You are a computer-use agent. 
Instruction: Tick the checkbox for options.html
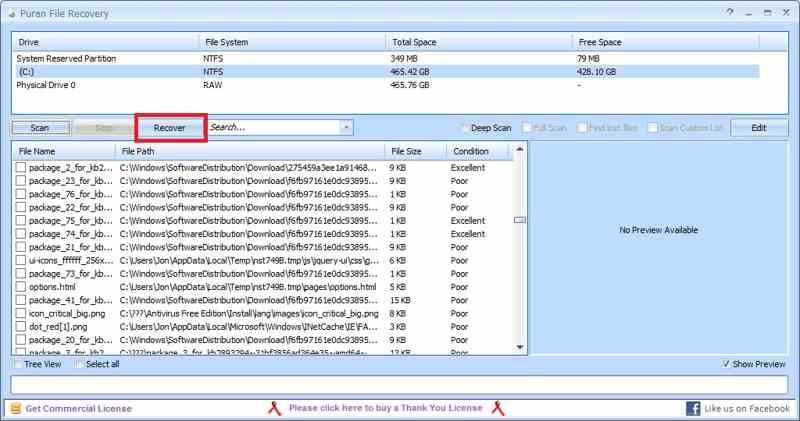(x=21, y=287)
